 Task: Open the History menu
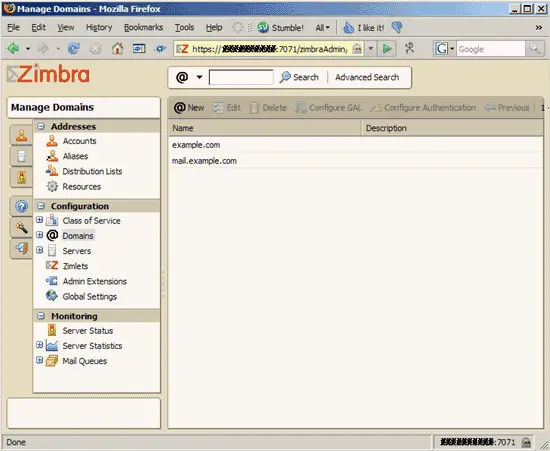pyautogui.click(x=99, y=27)
